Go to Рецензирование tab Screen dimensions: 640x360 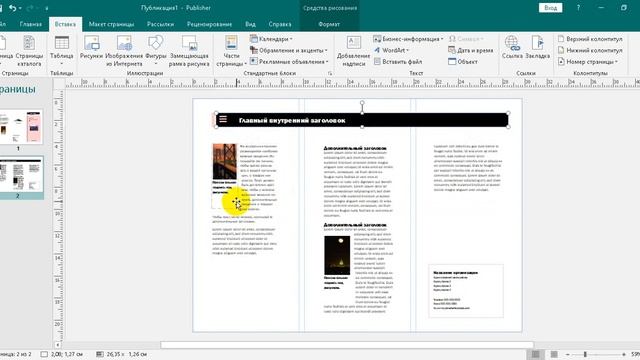209,24
